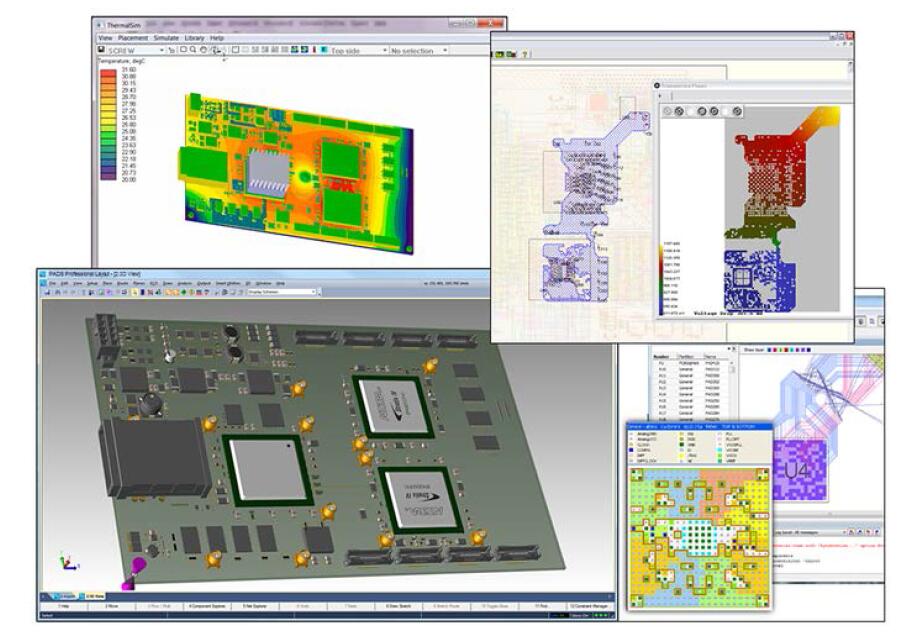Screen dimensions: 910x637
Task: Select the pan hand tool in ThermalSim
Action: [x=203, y=50]
